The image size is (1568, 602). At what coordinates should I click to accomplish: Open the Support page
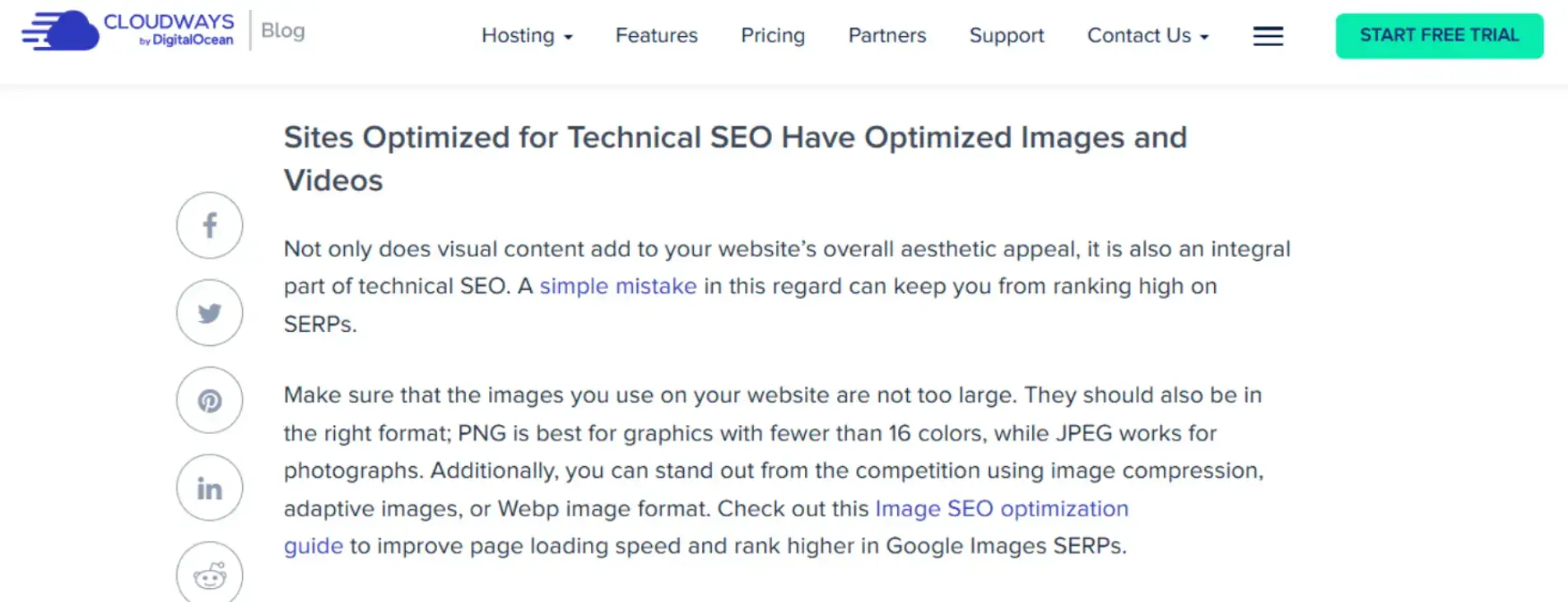pyautogui.click(x=1006, y=35)
